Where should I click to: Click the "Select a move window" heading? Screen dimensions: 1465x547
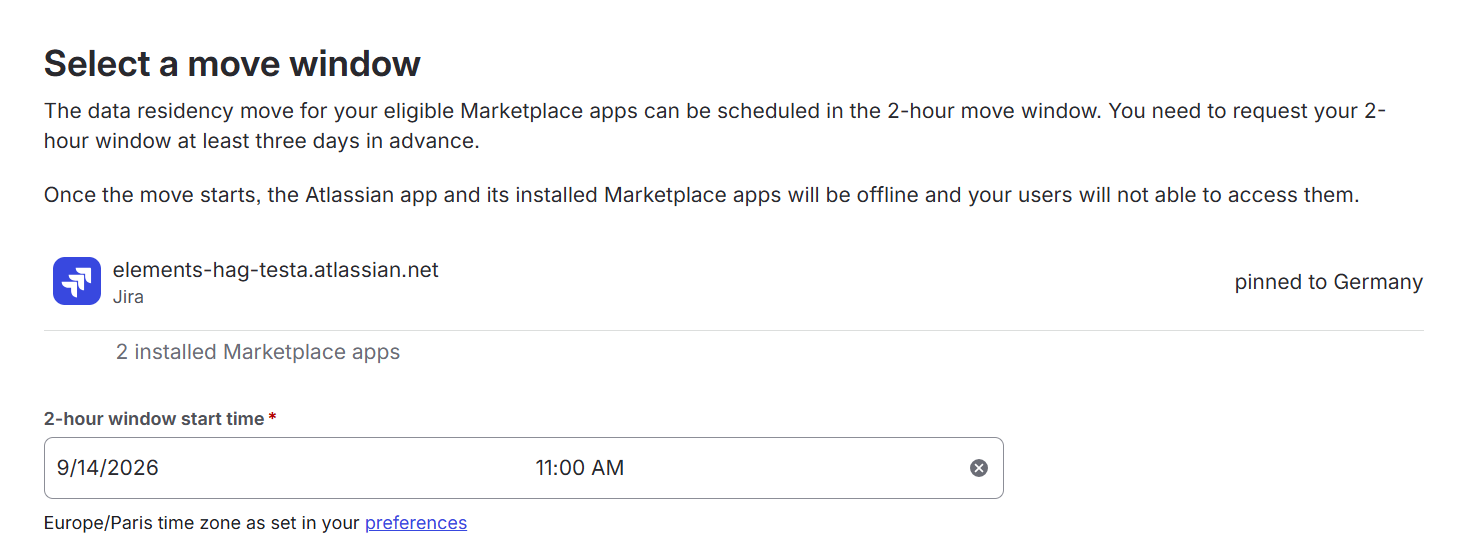click(232, 63)
